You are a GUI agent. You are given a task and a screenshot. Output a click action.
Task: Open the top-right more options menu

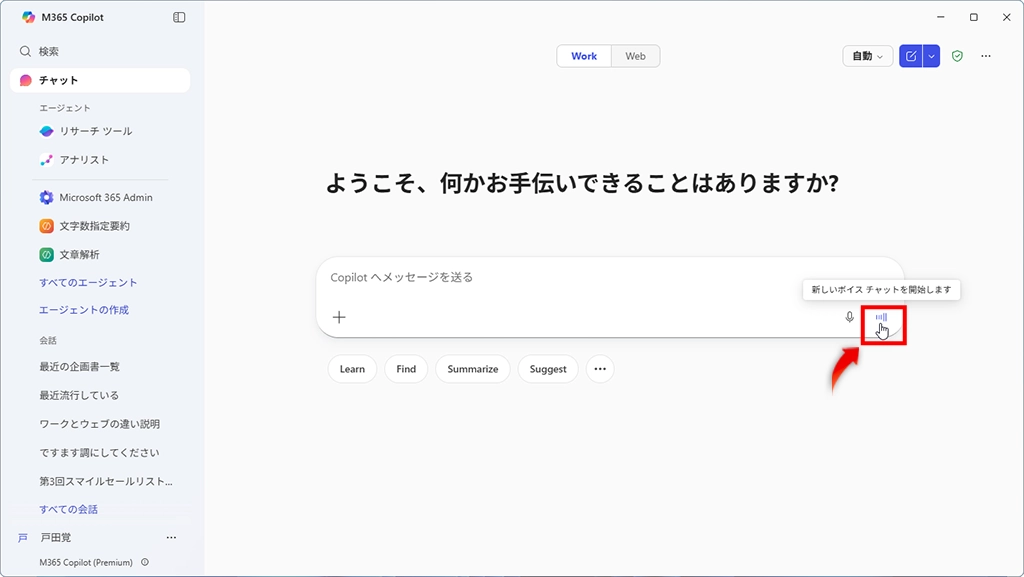click(x=986, y=56)
